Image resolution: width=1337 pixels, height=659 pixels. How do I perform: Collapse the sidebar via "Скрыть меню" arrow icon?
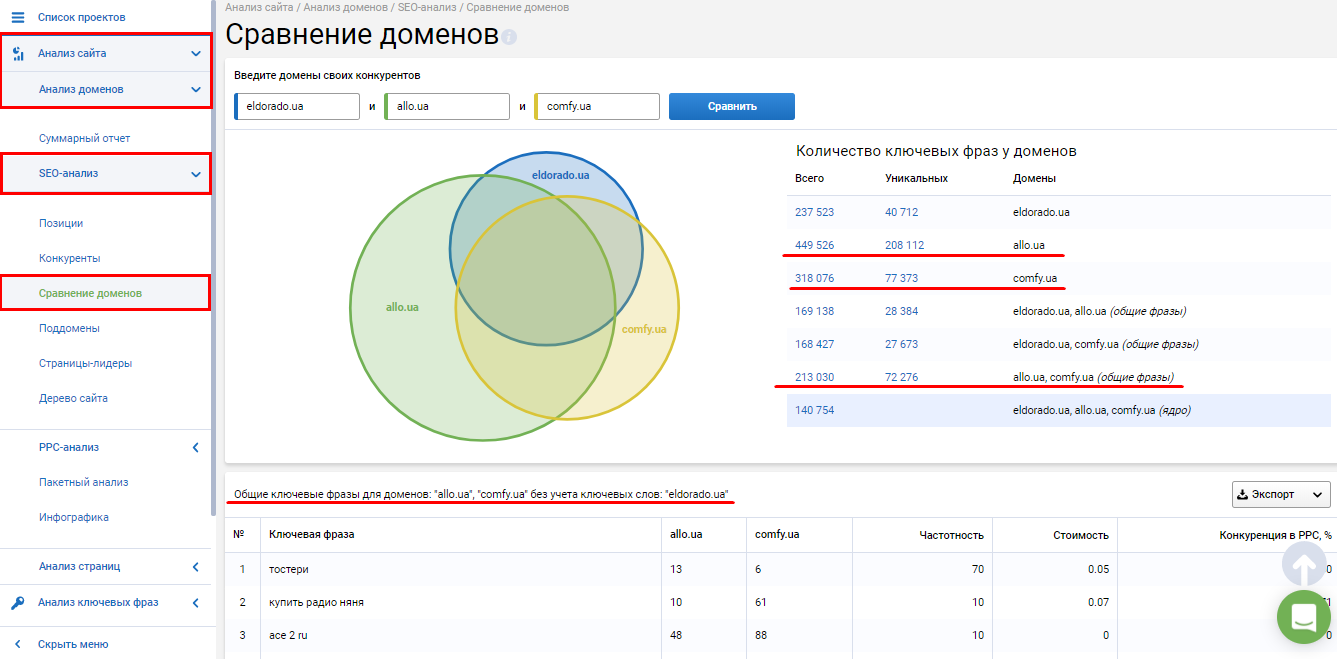pyautogui.click(x=17, y=644)
